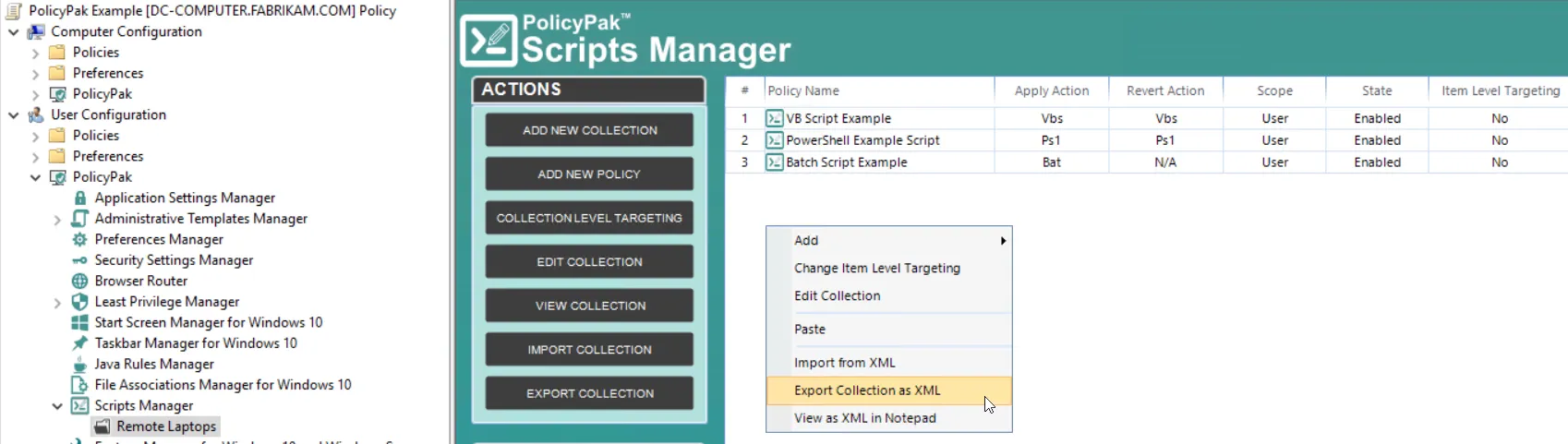Image resolution: width=1568 pixels, height=444 pixels.
Task: Expand Administrative Templates Manager node
Action: pos(57,220)
